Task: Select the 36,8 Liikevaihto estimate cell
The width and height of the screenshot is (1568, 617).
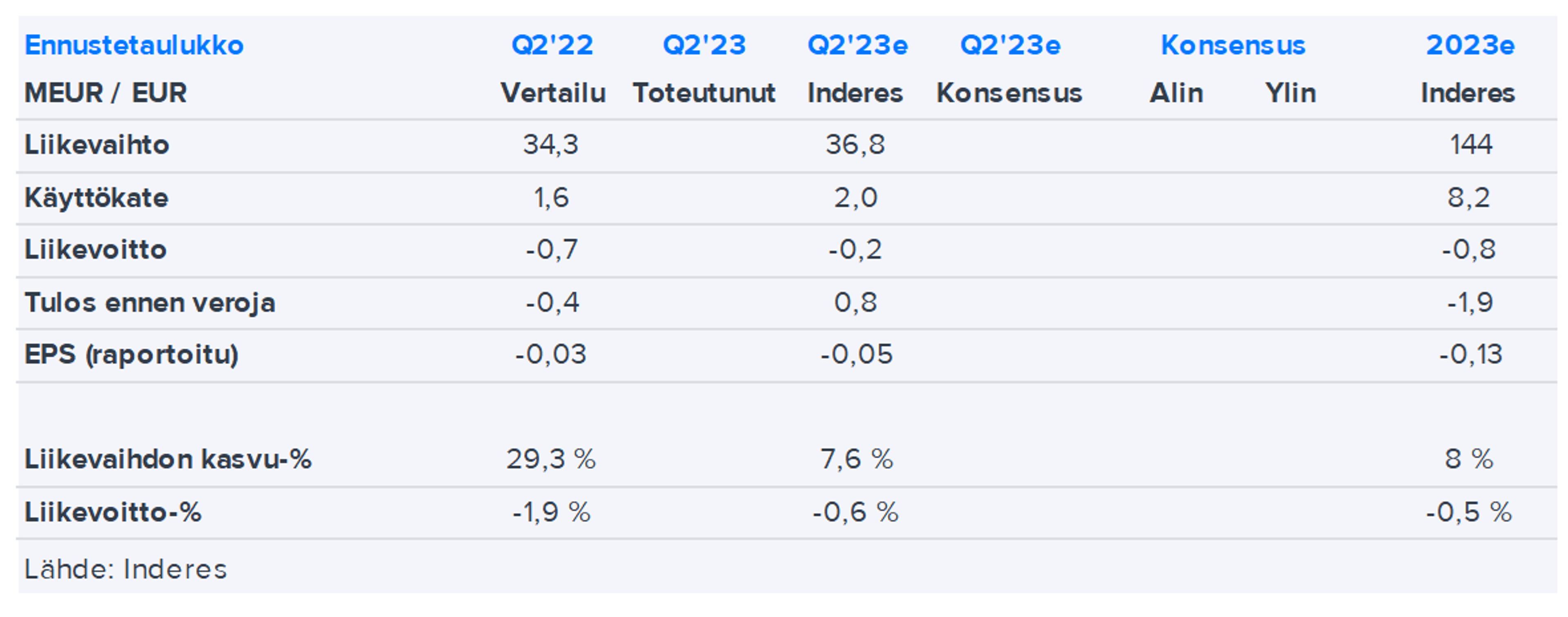Action: (855, 145)
